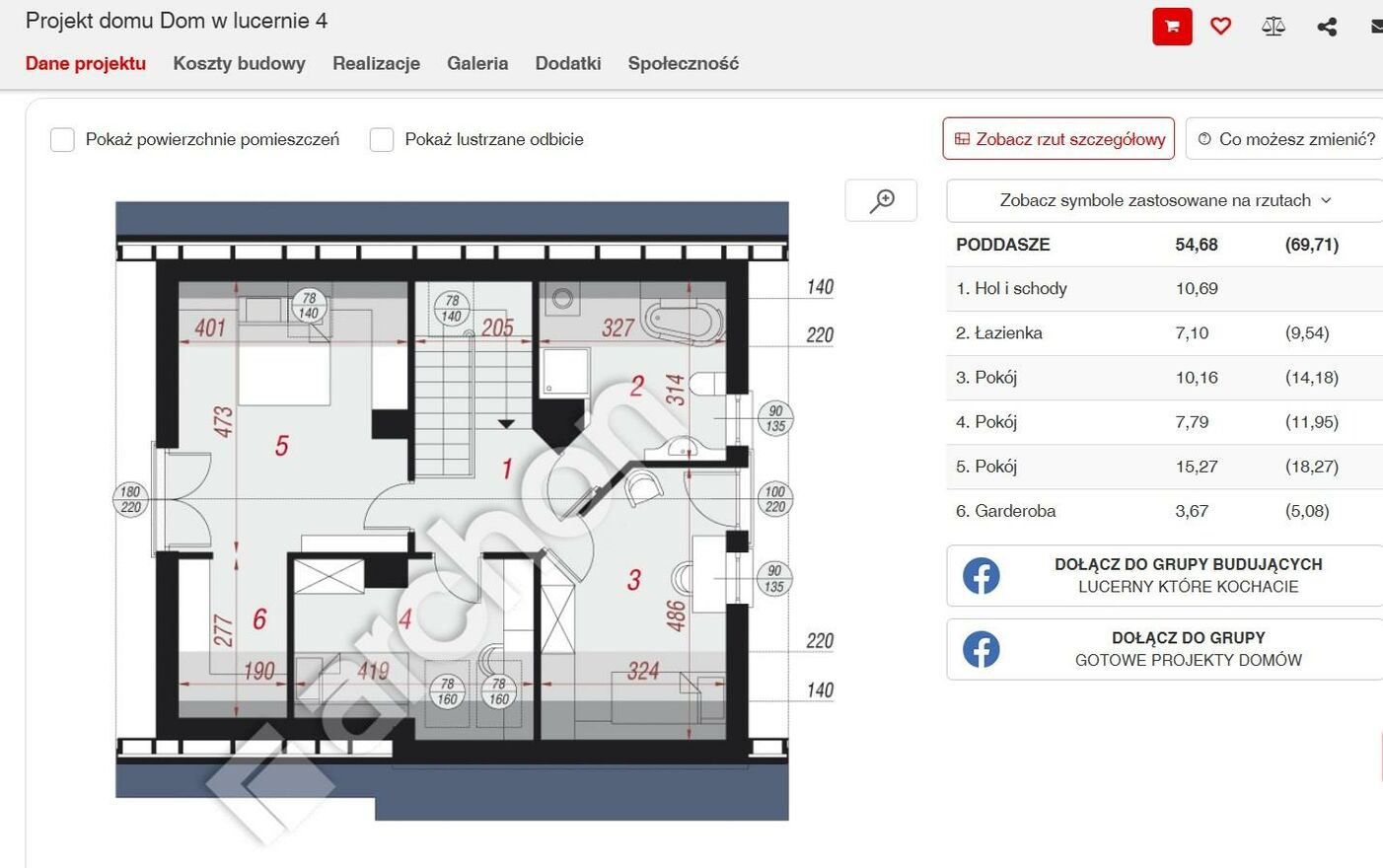
Task: Open the Koszty budowy tab
Action: pyautogui.click(x=239, y=63)
